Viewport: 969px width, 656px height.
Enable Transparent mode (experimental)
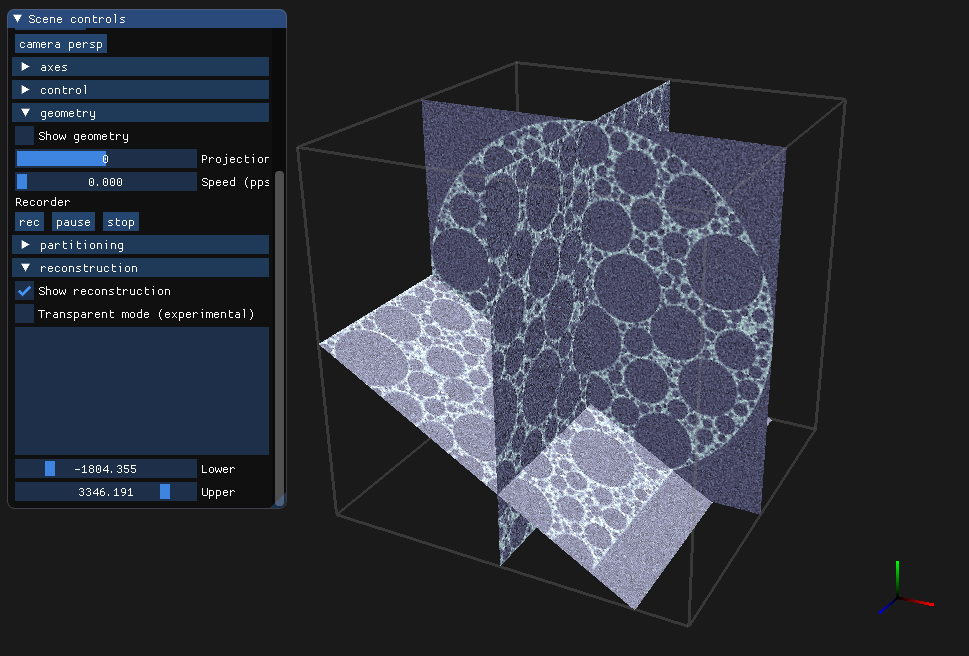pos(25,314)
